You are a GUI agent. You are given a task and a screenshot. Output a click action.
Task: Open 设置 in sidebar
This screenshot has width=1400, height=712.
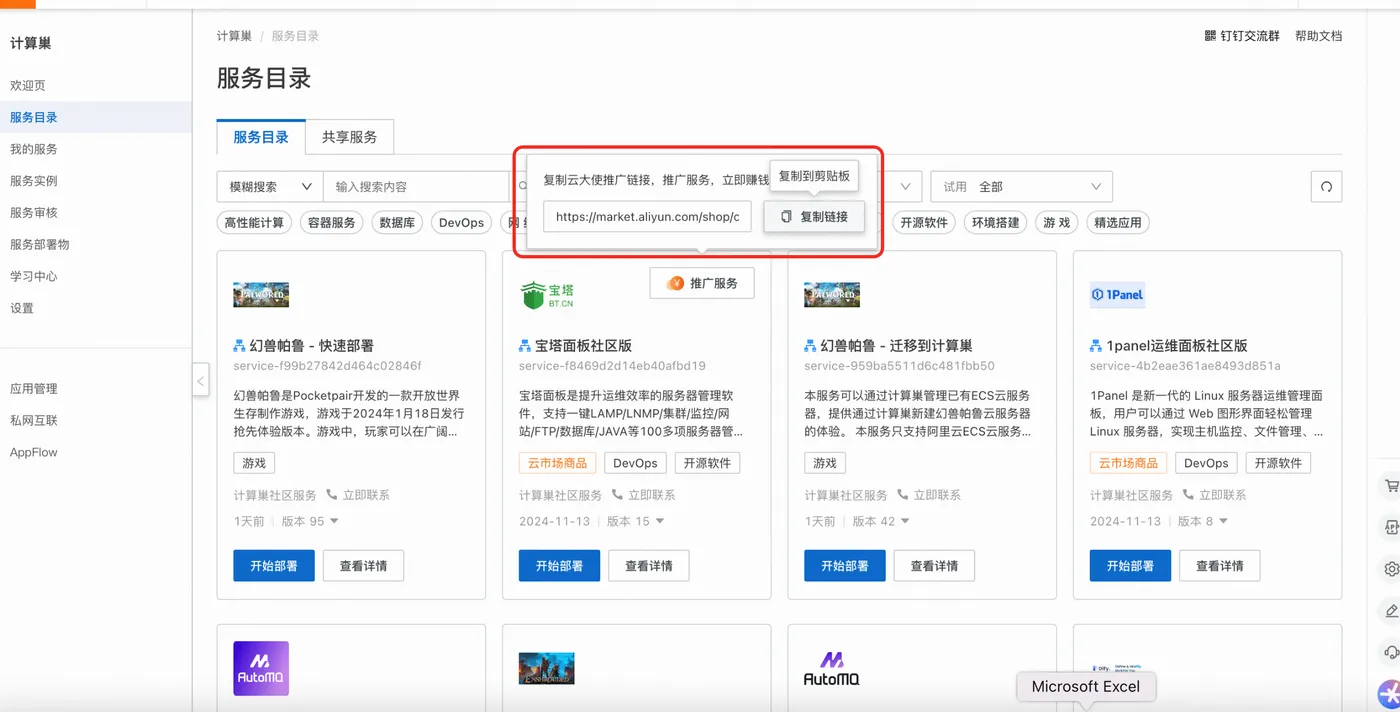click(x=22, y=309)
